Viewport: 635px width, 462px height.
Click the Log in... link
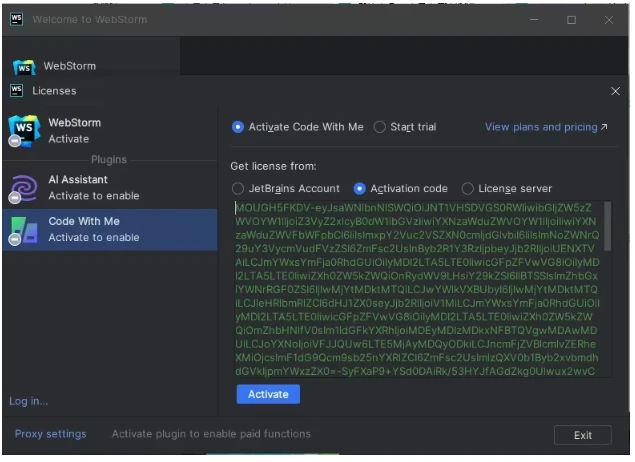point(29,401)
